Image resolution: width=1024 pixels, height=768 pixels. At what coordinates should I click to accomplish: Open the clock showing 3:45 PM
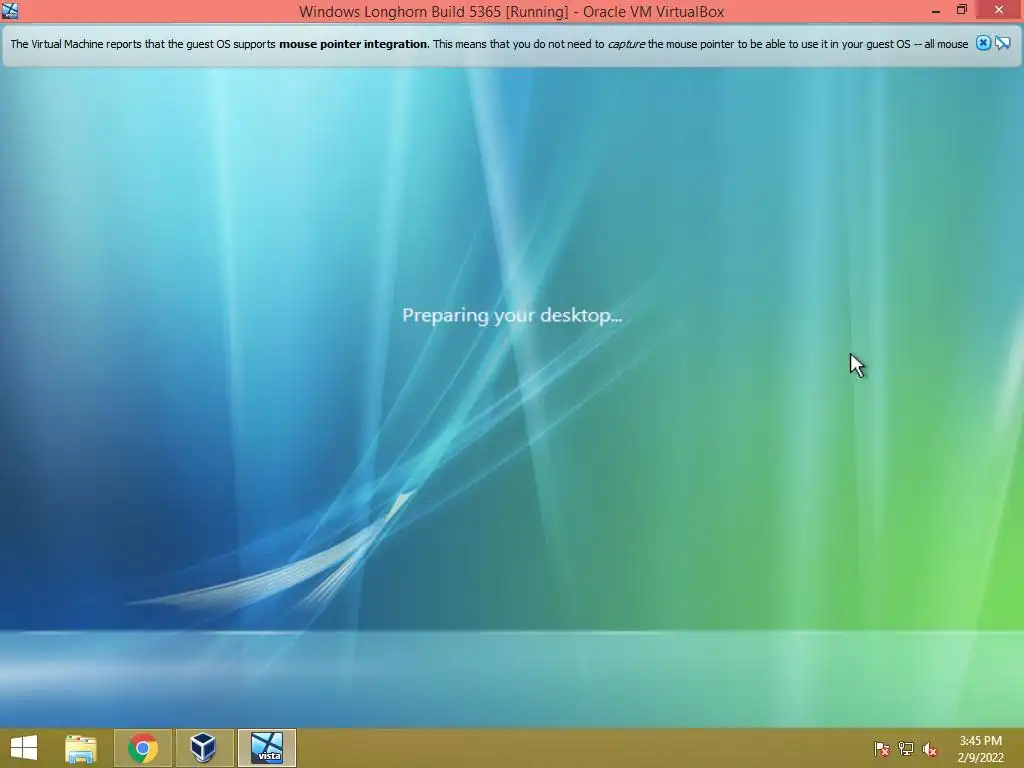pos(980,748)
